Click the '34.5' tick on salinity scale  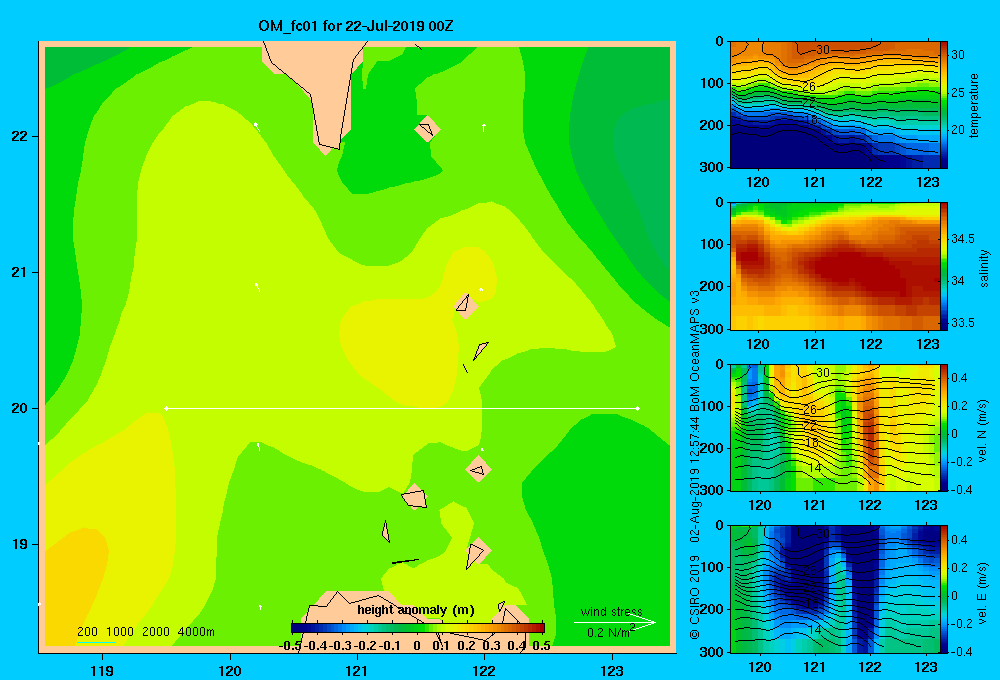click(962, 239)
